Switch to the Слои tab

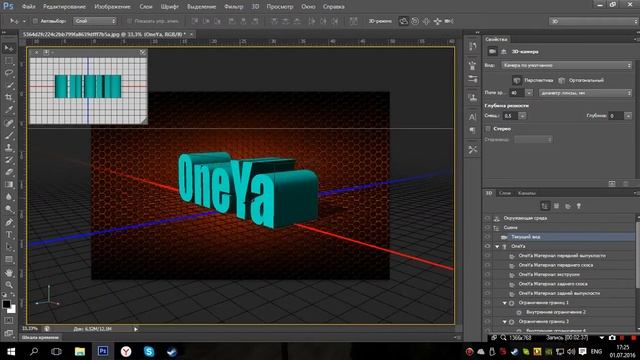[505, 193]
